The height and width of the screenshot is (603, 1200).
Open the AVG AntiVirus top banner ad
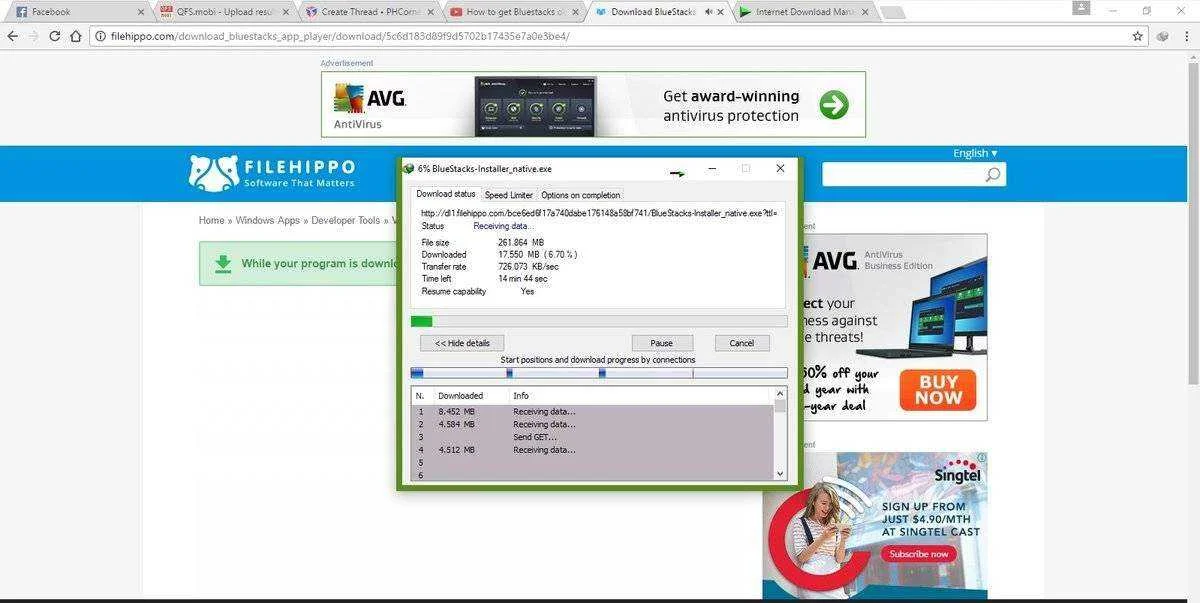tap(593, 104)
